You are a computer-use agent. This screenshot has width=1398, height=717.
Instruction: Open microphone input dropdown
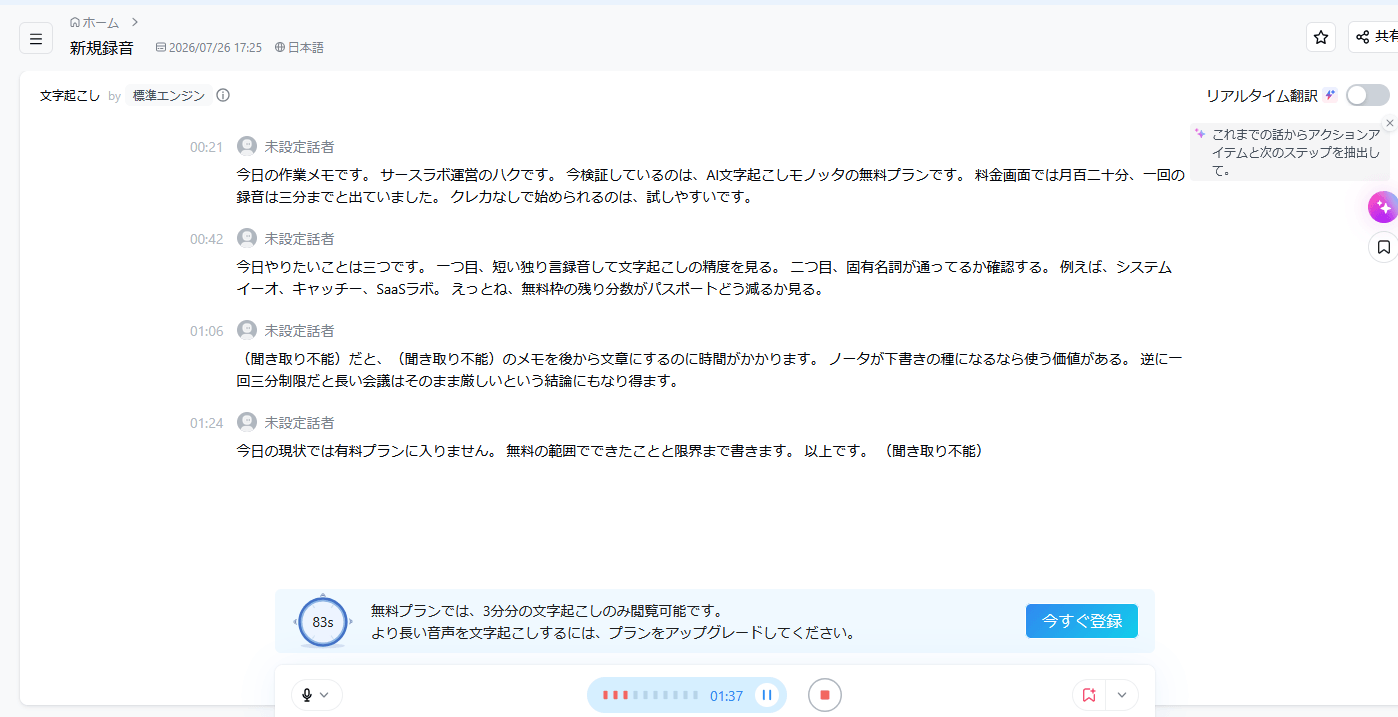pyautogui.click(x=317, y=695)
